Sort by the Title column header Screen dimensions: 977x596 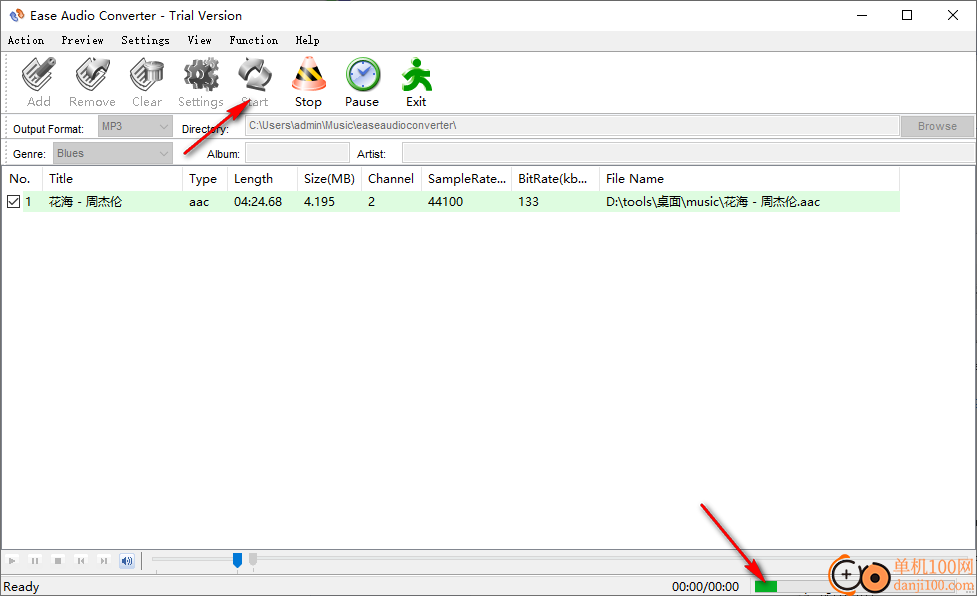pyautogui.click(x=113, y=179)
